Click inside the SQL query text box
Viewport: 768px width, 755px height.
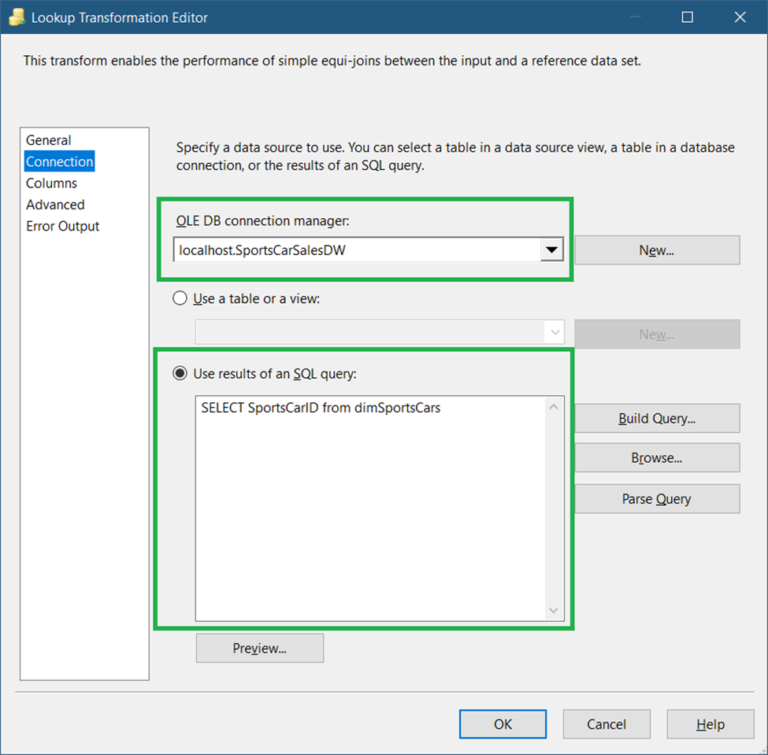370,510
